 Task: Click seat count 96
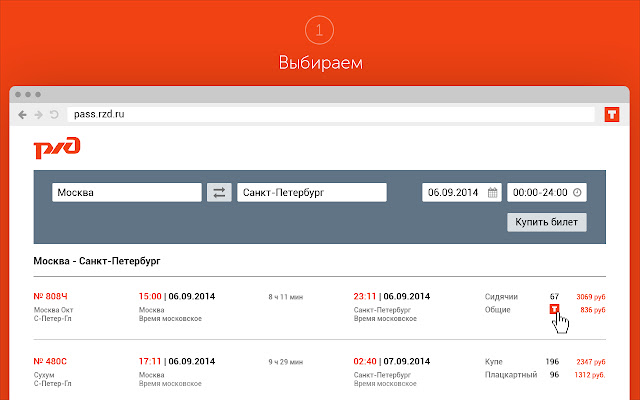(x=554, y=375)
